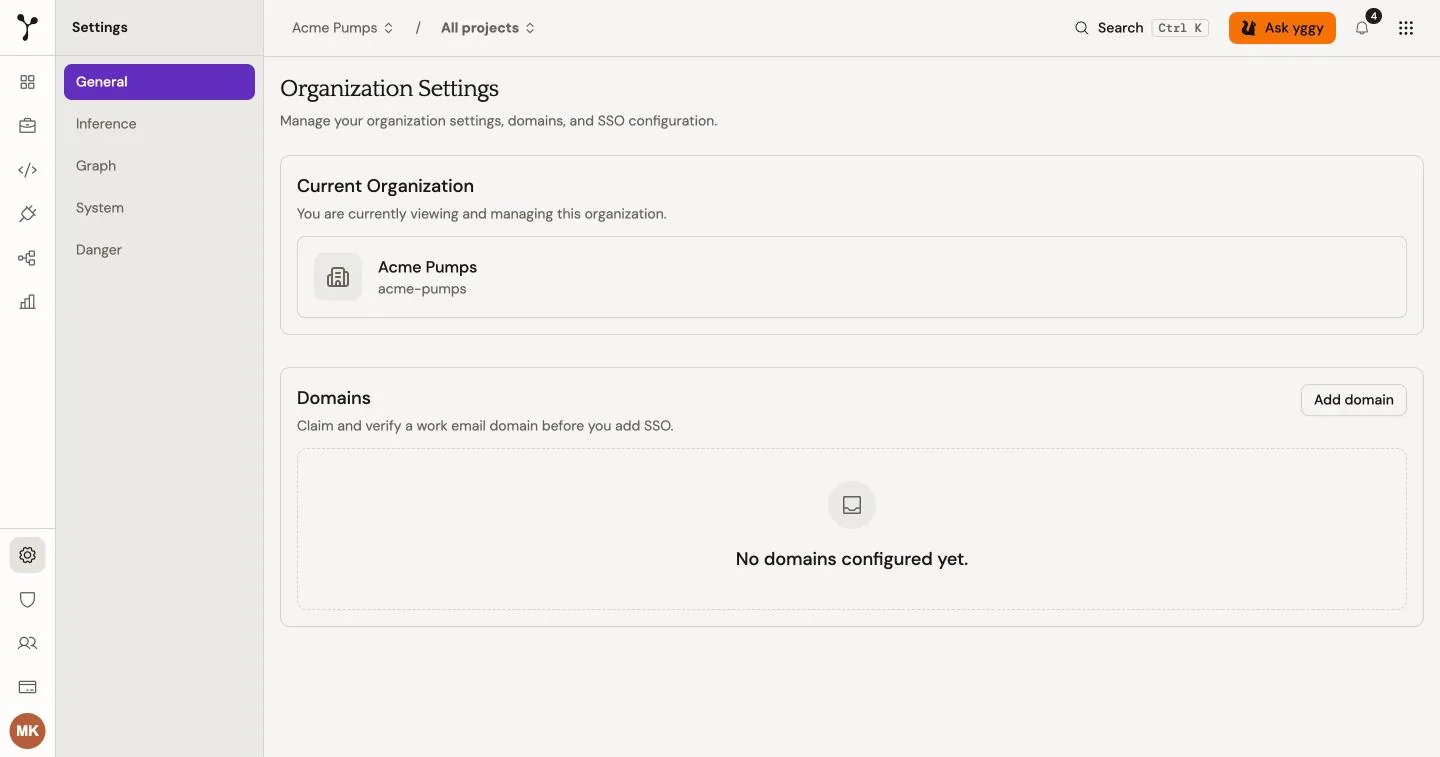Image resolution: width=1440 pixels, height=757 pixels.
Task: Open the users members icon
Action: click(27, 643)
